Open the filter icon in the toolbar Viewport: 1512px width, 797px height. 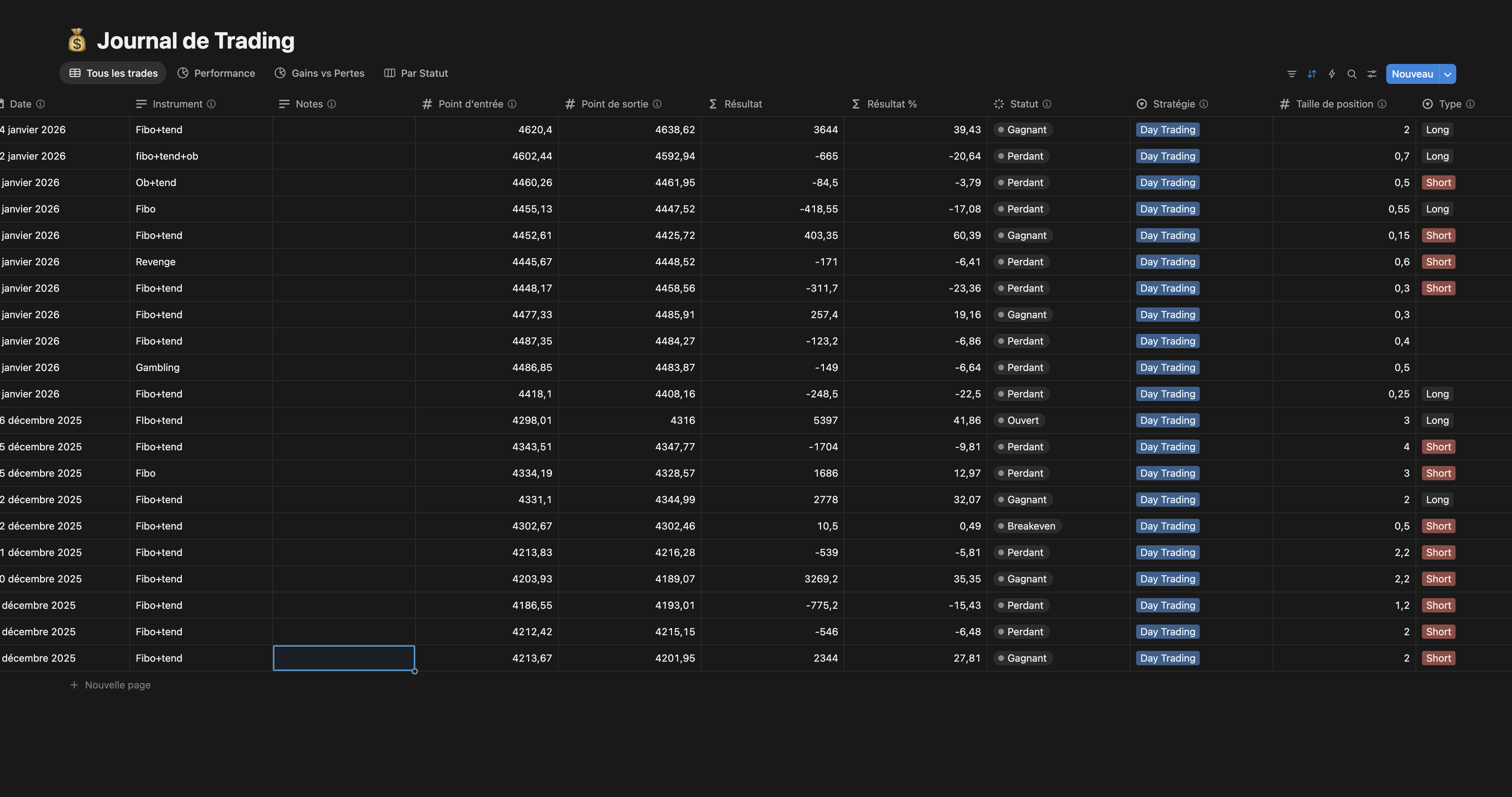1291,73
